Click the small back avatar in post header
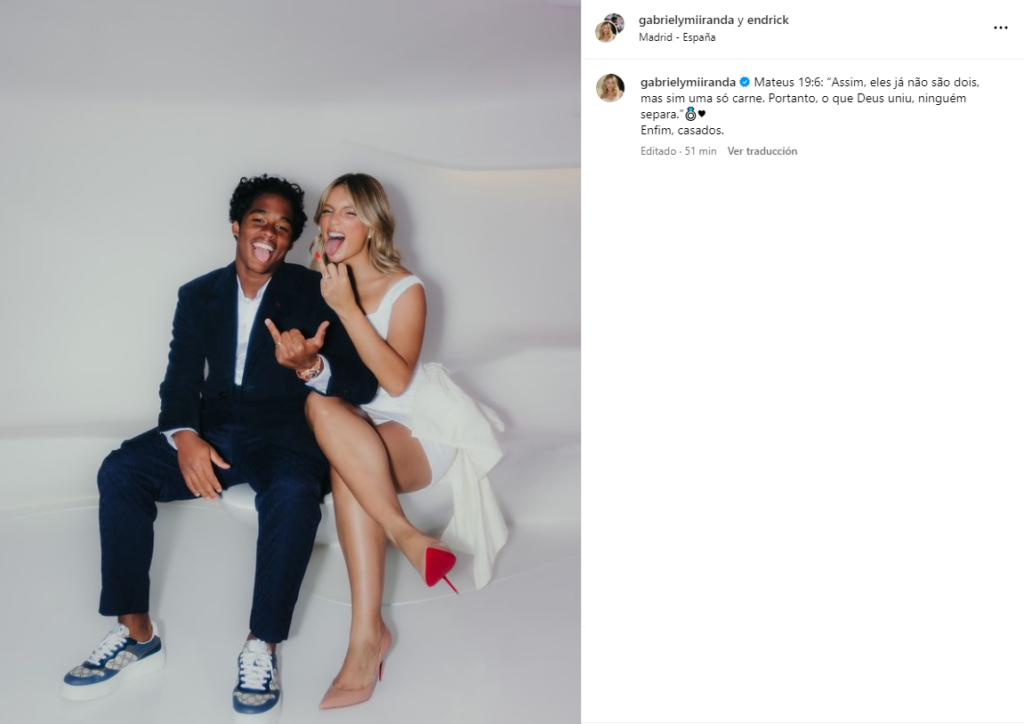Viewport: 1024px width, 724px height. tap(616, 21)
